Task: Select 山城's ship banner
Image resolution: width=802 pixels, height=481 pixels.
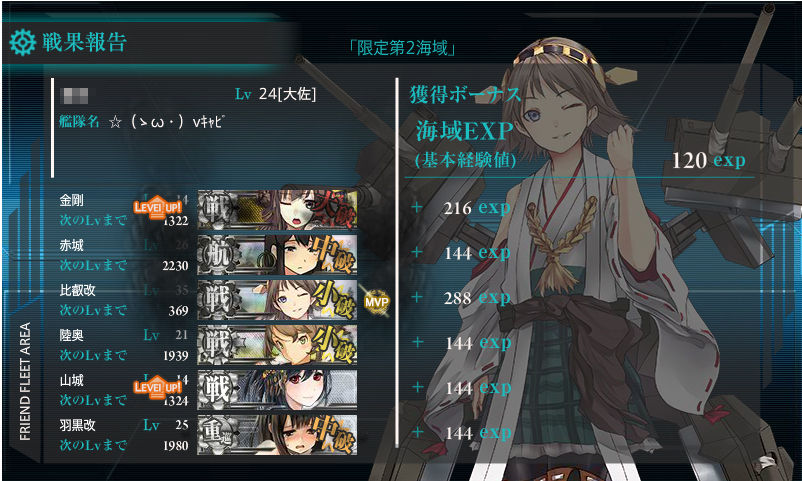Action: 277,389
